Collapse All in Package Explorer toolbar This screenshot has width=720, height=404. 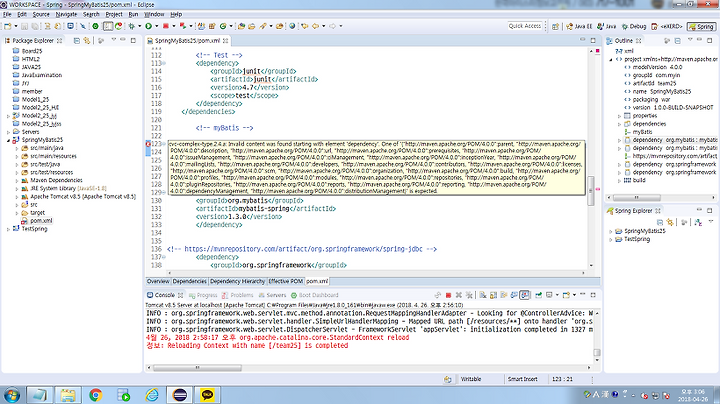click(77, 40)
